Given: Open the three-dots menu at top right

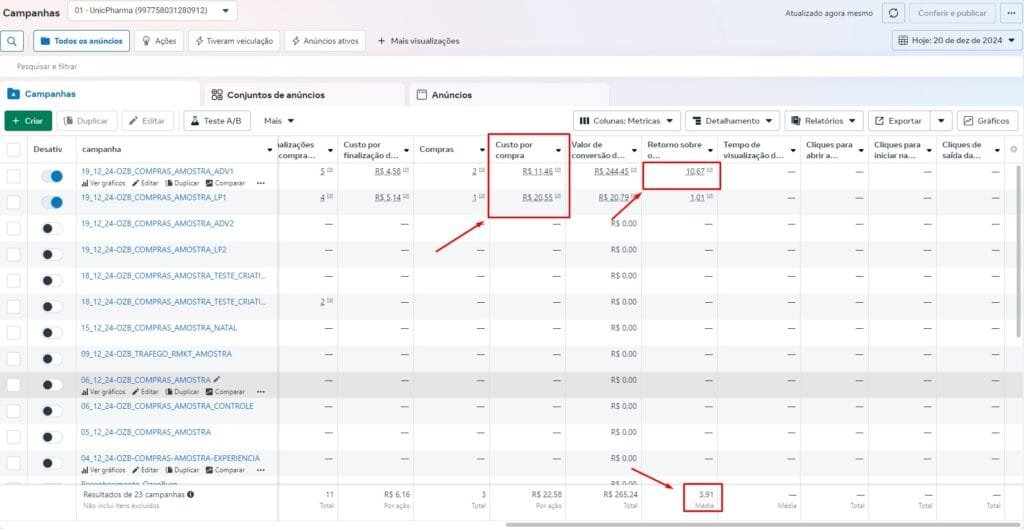Looking at the screenshot, I should point(1008,13).
